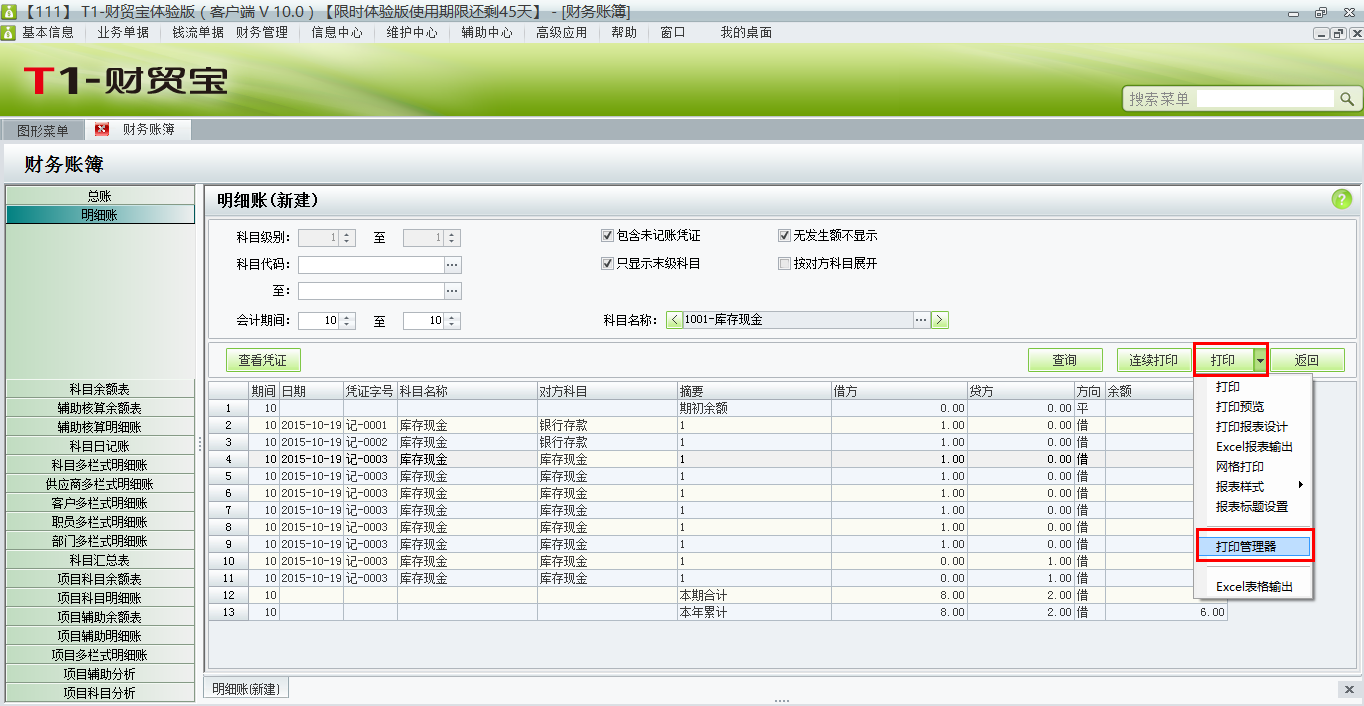Screen dimensions: 1364x706
Task: Enable 按对方科目展开 checkbox
Action: tap(785, 264)
